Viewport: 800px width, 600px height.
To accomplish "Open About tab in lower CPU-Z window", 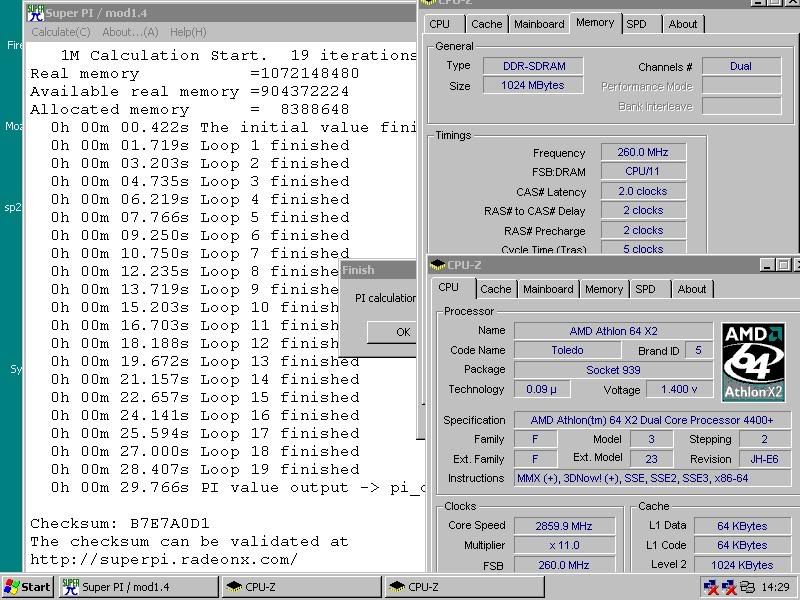I will click(x=692, y=289).
